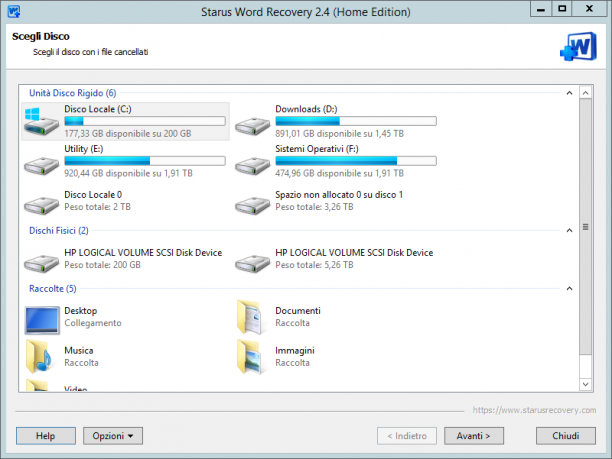Select the Disco Locale 0 drive icon
Image resolution: width=612 pixels, height=459 pixels.
[41, 205]
